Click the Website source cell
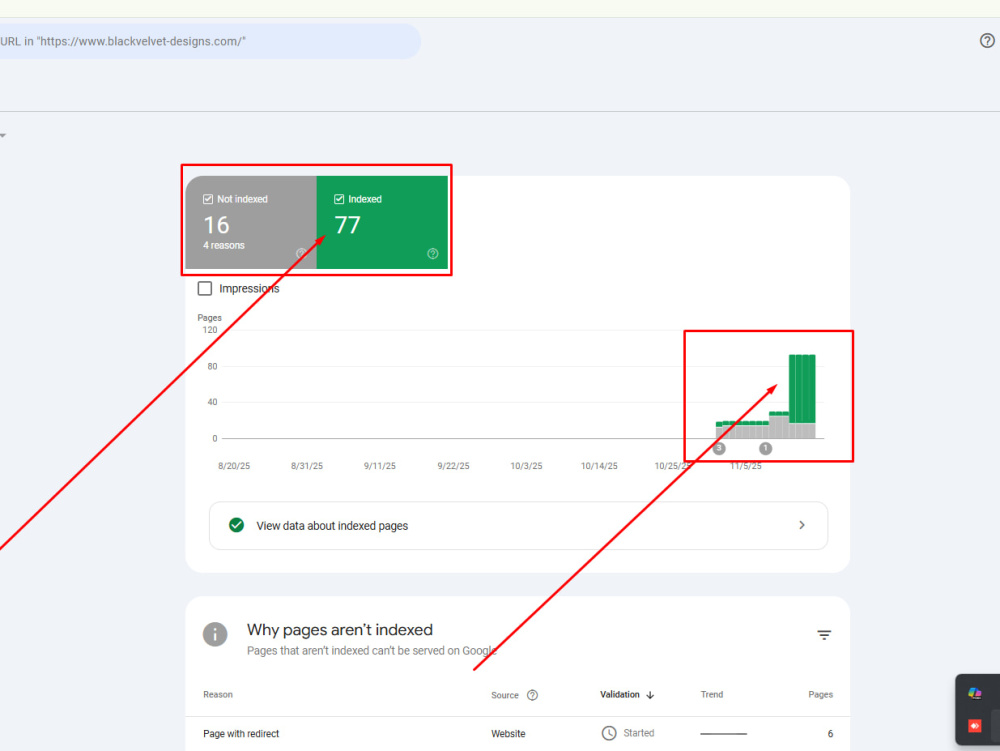The height and width of the screenshot is (751, 1000). tap(508, 734)
